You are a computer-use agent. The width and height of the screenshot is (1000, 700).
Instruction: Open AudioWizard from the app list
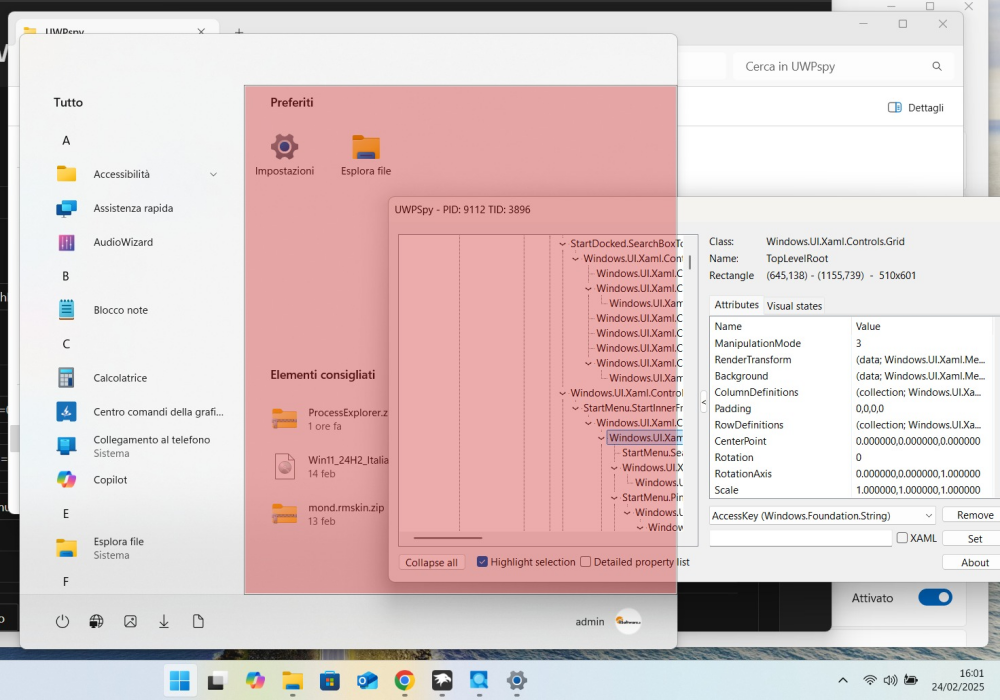pos(136,242)
